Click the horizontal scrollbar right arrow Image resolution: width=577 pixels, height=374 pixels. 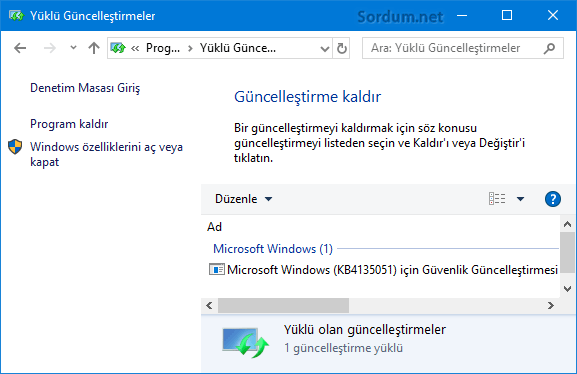point(551,306)
